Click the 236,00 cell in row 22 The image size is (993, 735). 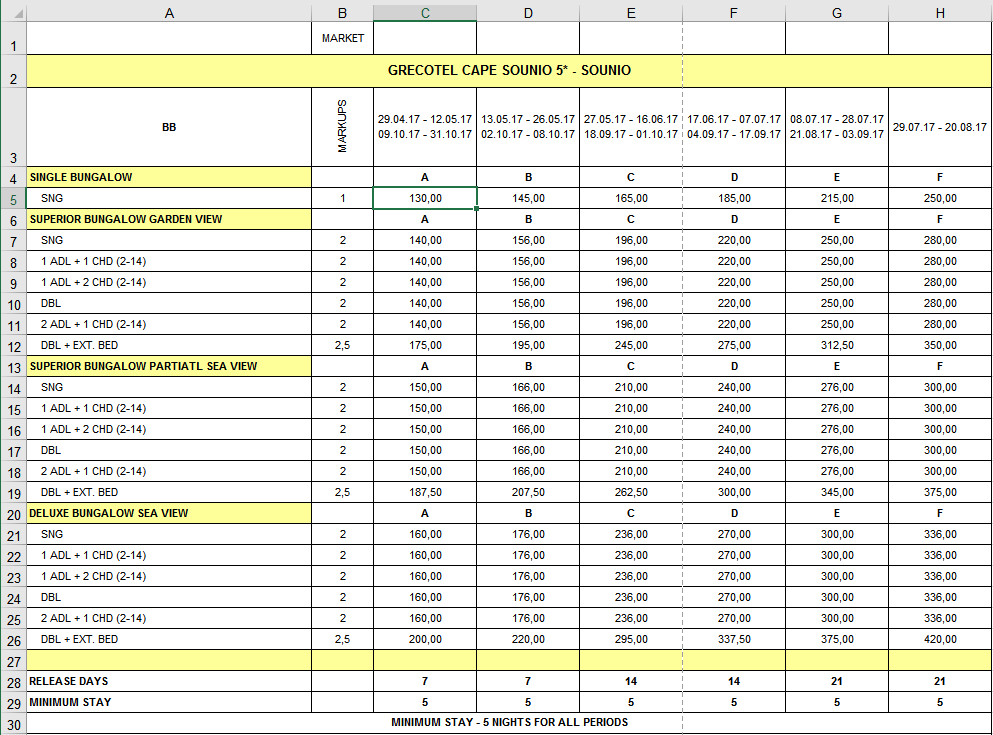tap(631, 555)
